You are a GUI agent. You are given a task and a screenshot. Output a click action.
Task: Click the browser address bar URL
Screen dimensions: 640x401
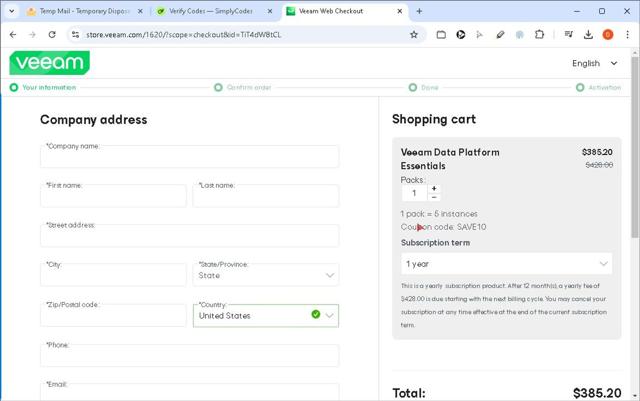pos(184,35)
